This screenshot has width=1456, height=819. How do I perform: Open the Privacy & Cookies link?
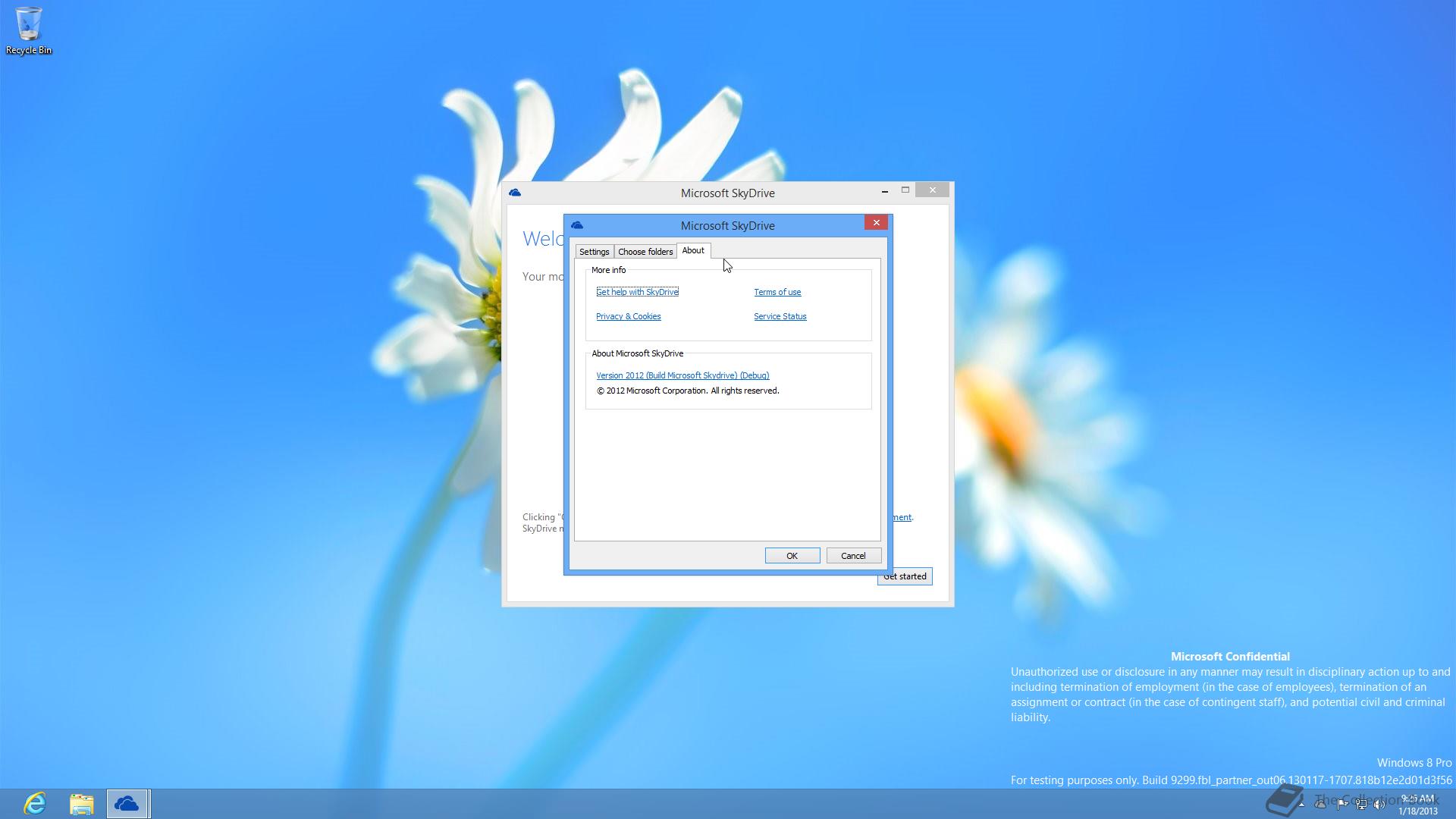628,316
